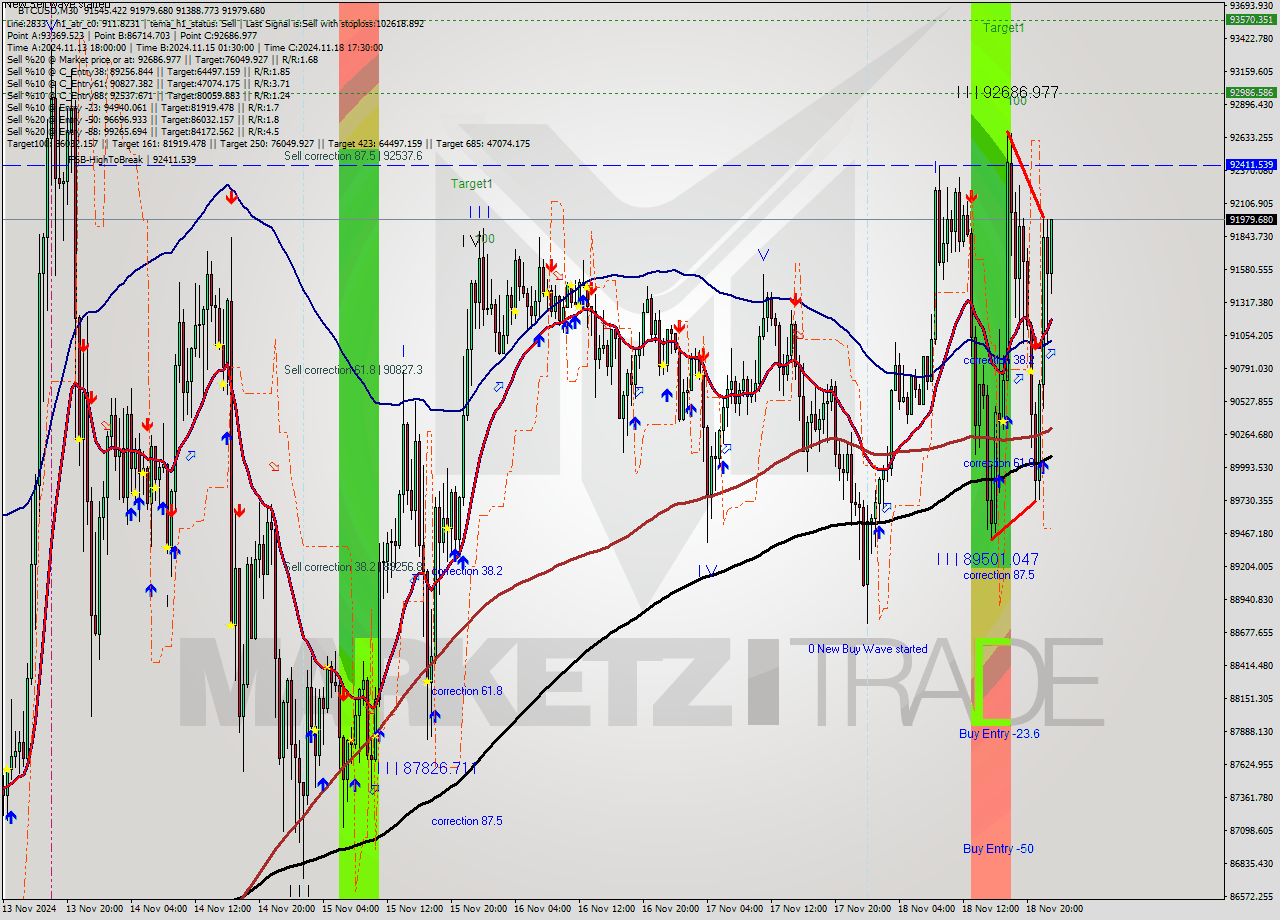Select the current price tag 91979.680
This screenshot has height=920, width=1280.
[x=1251, y=219]
